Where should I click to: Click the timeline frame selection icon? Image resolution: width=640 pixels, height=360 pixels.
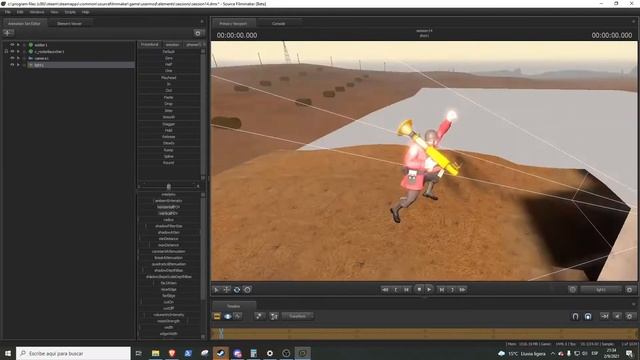tap(274, 316)
